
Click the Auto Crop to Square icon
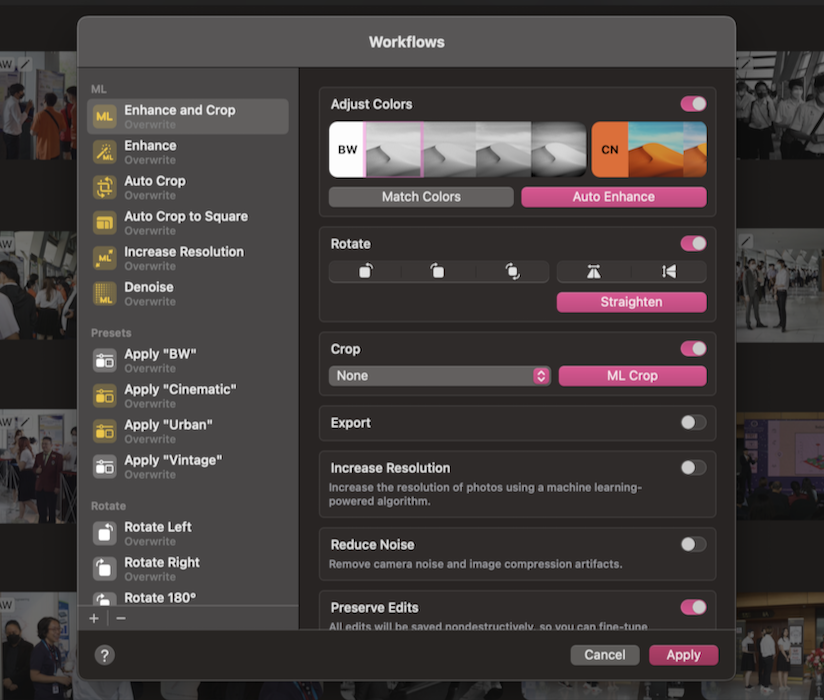[105, 223]
